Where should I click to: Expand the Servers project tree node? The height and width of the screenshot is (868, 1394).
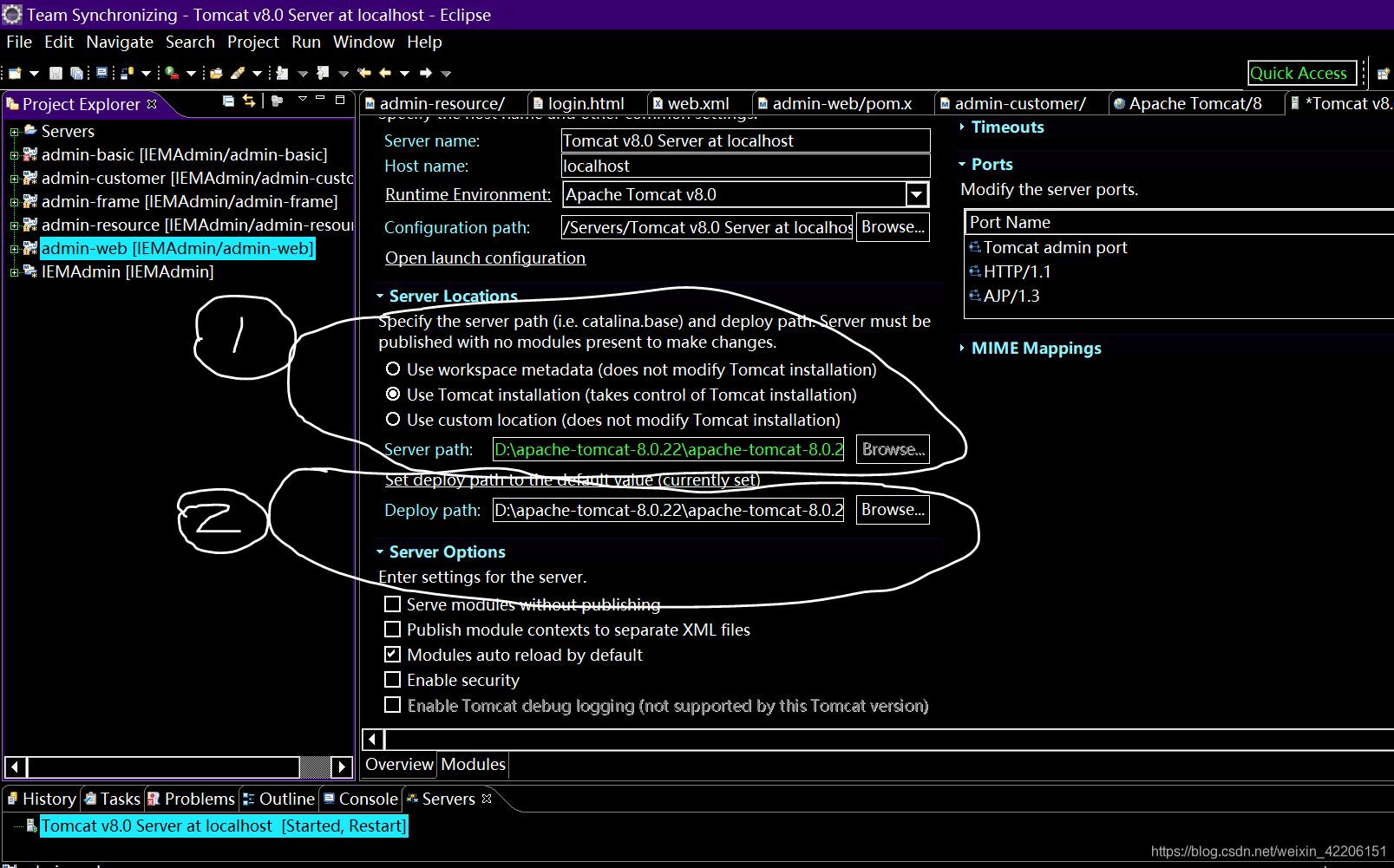[14, 132]
